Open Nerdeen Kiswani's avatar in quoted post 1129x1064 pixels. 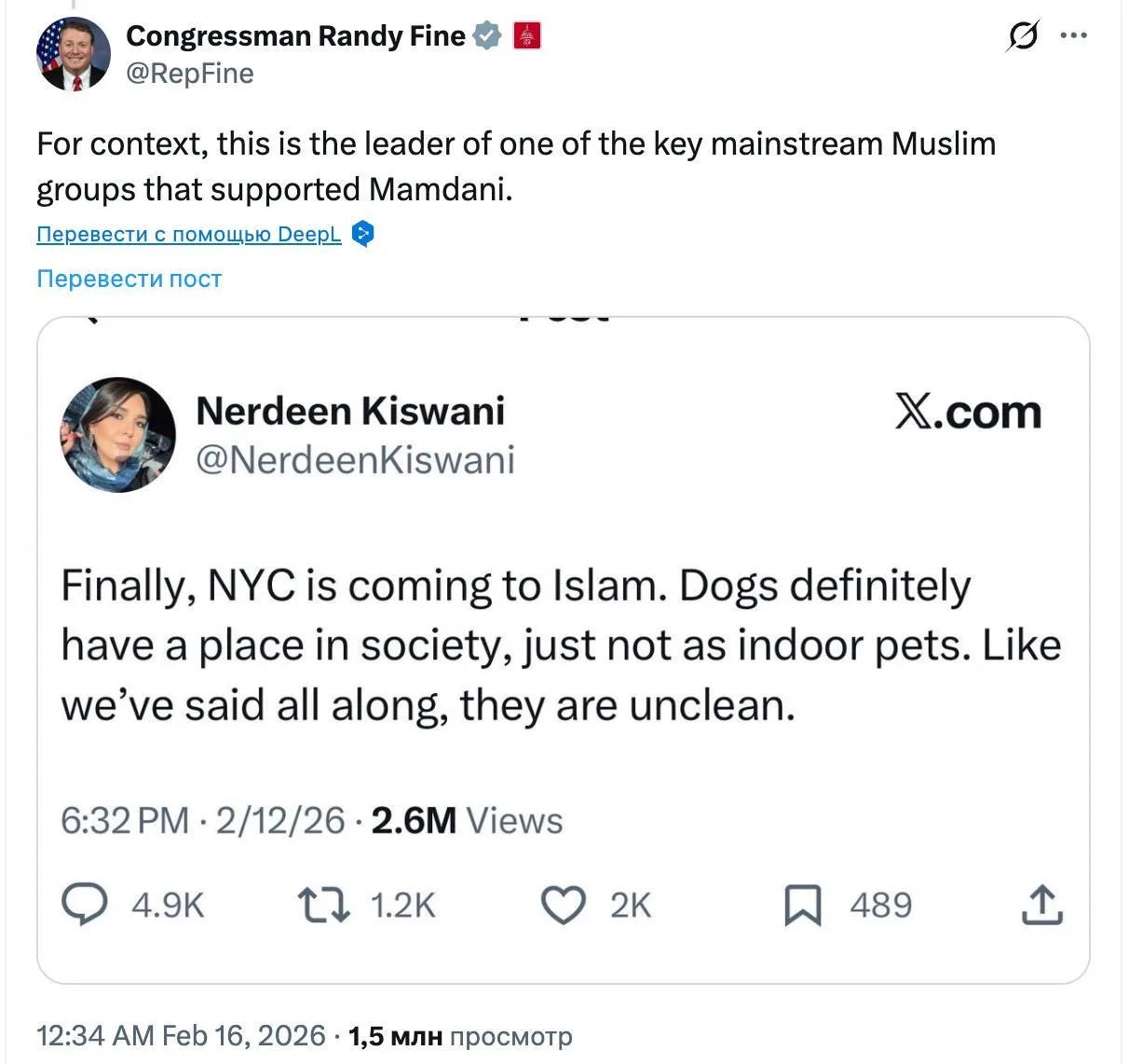(118, 434)
